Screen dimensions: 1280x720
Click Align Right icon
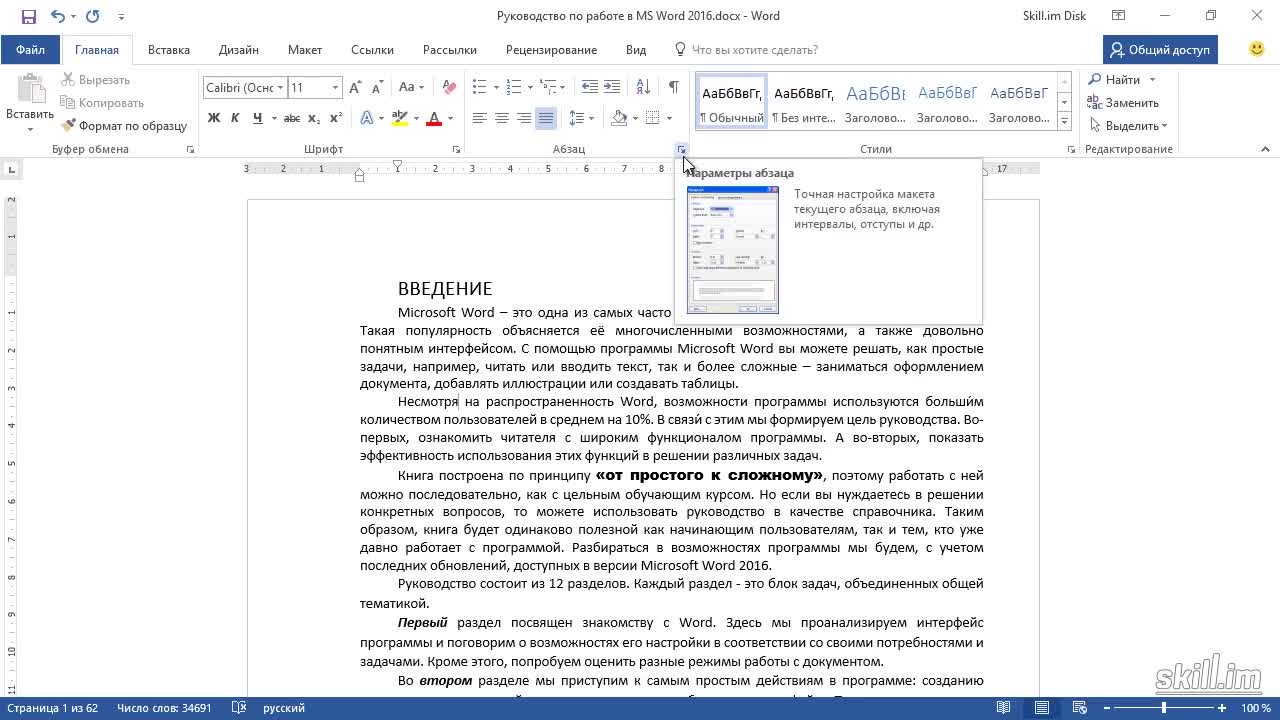[x=524, y=118]
